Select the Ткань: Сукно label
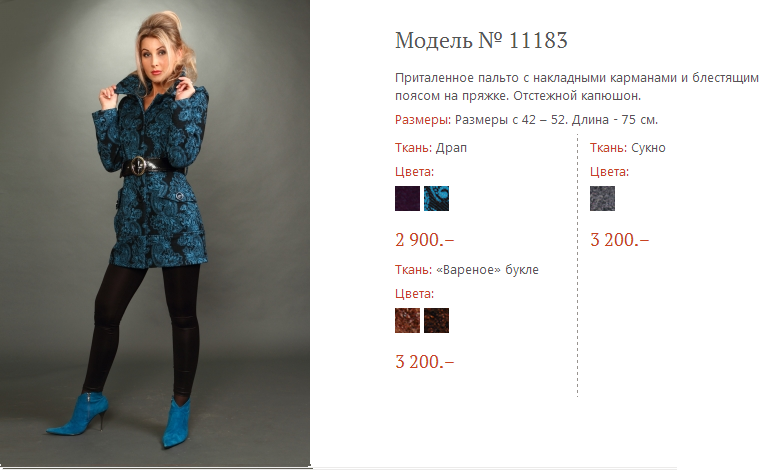The height and width of the screenshot is (470, 770). click(628, 148)
